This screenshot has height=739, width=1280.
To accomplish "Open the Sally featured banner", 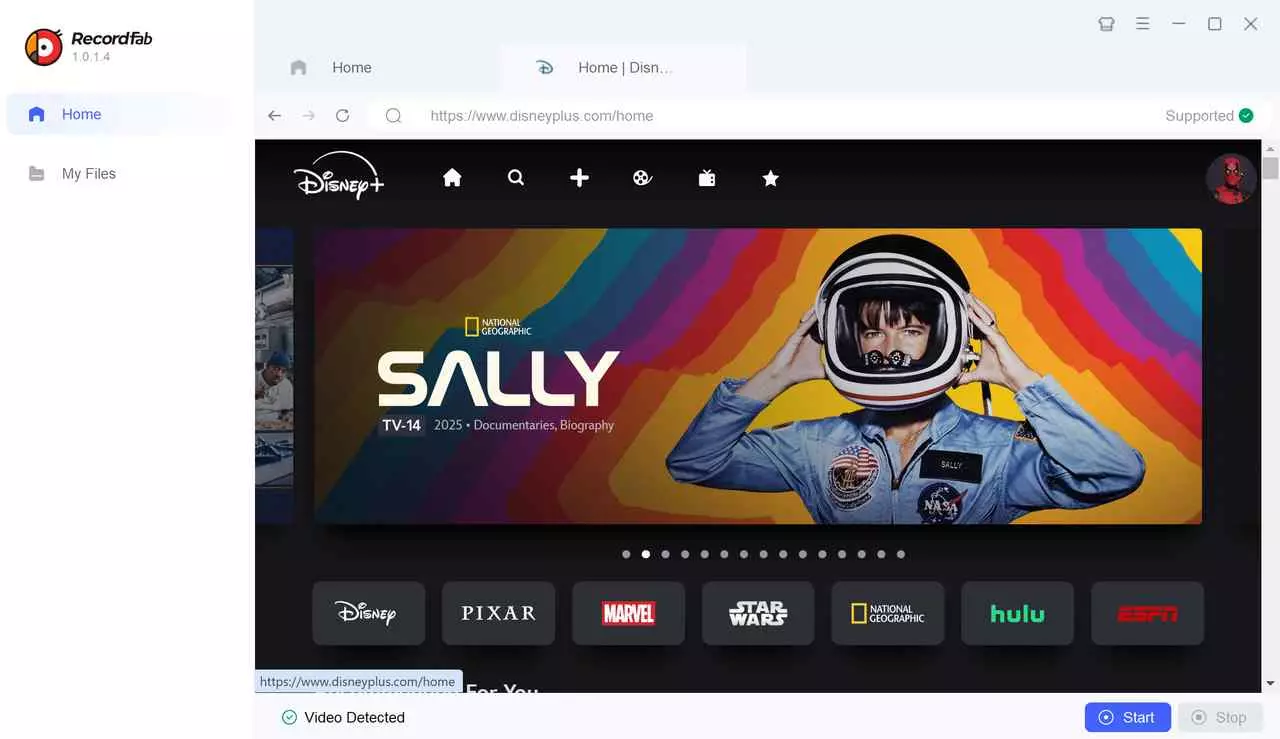I will [758, 376].
